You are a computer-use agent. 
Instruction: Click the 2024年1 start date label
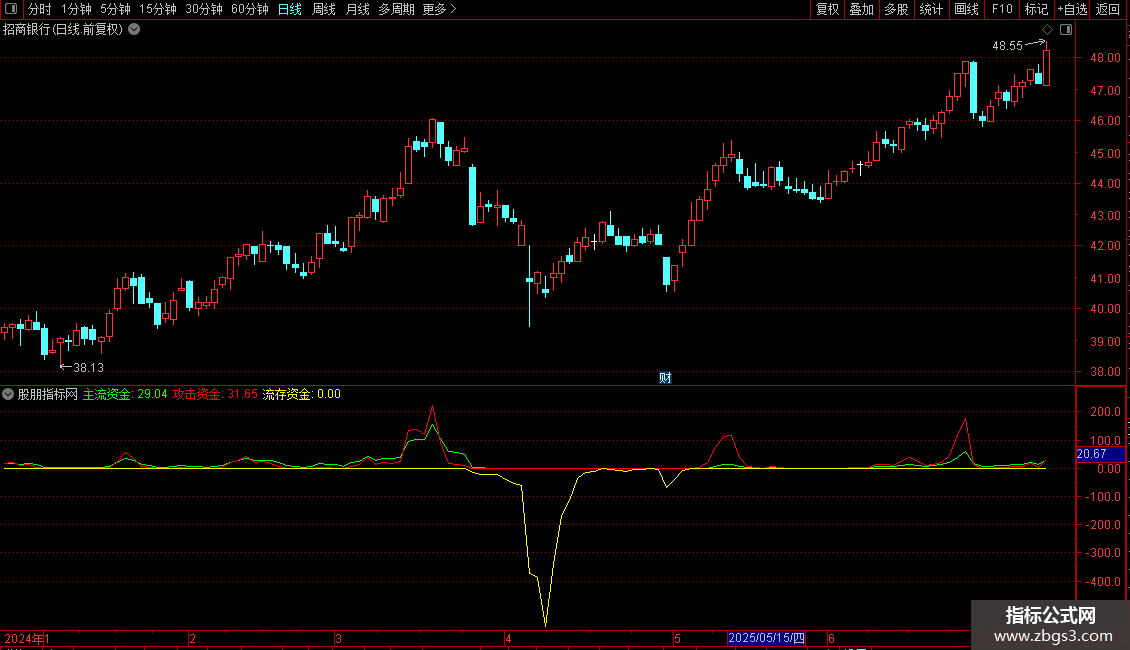tap(27, 638)
